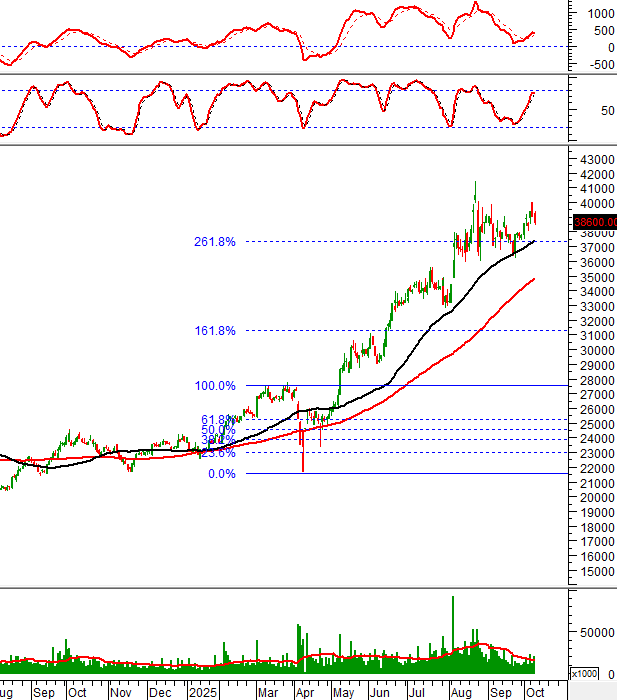Click the x1000 volume scale box
This screenshot has width=617, height=700.
(x=582, y=673)
